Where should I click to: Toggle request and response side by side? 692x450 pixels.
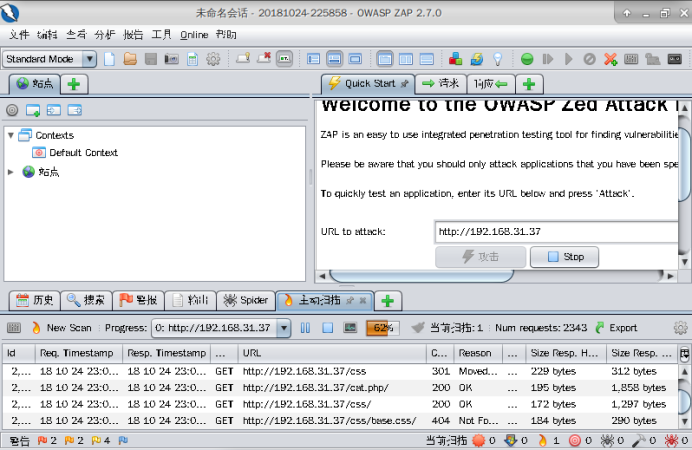pos(406,59)
